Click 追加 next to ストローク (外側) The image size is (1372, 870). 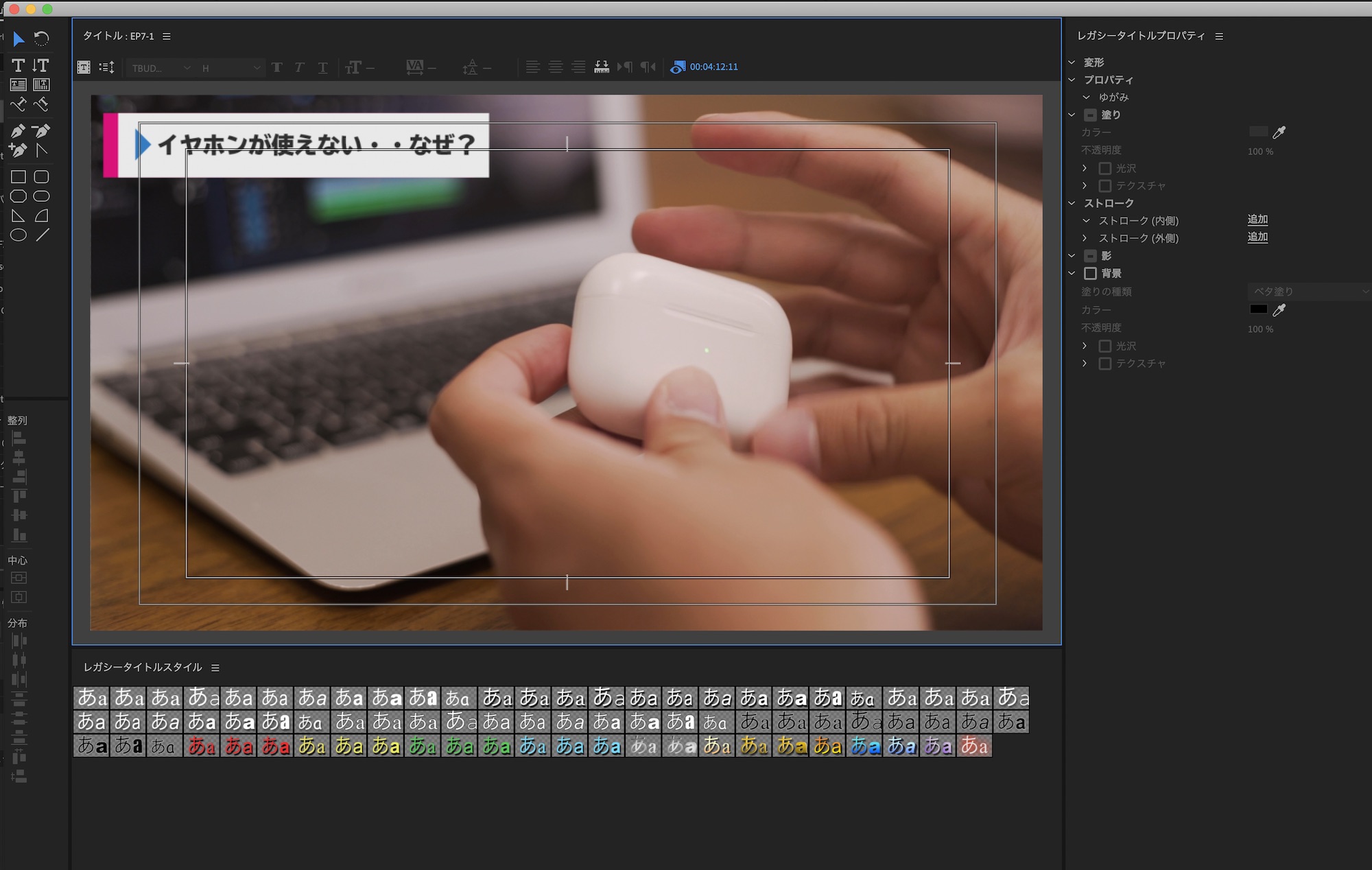point(1257,237)
